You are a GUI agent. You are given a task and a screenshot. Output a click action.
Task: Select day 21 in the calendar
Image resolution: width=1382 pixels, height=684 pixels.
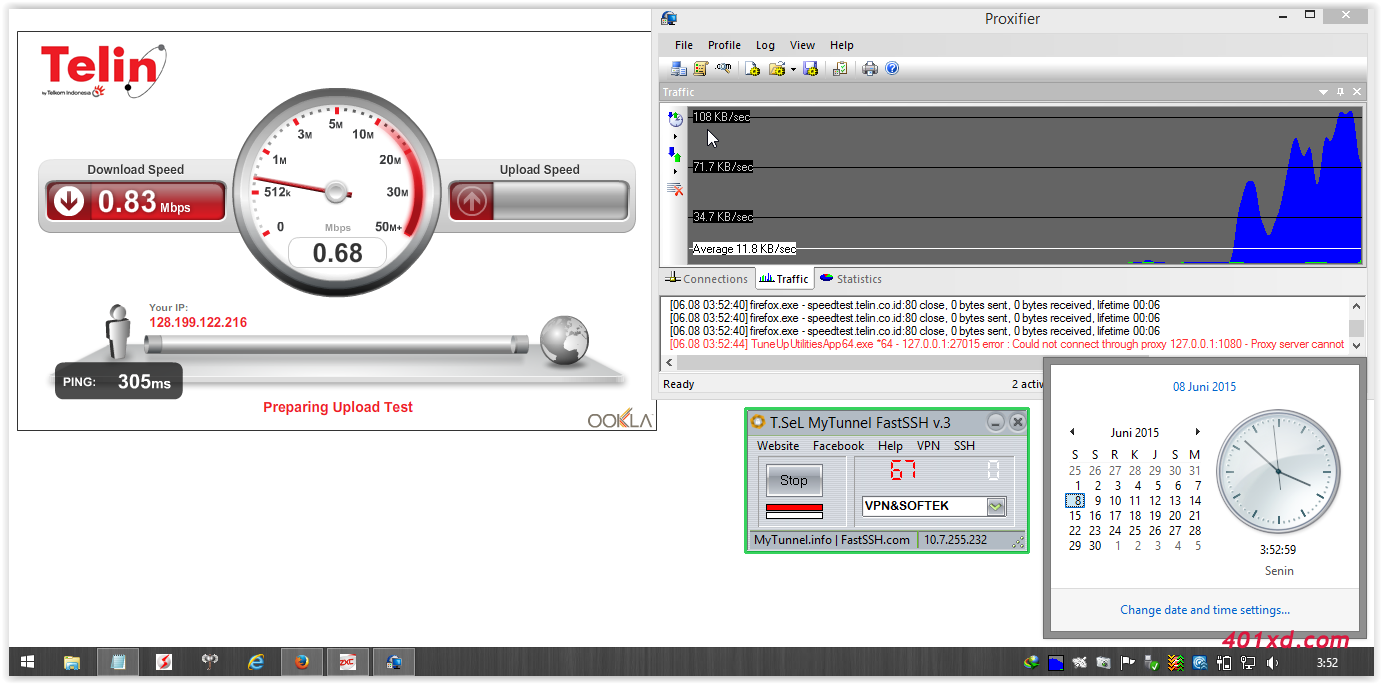coord(1195,516)
